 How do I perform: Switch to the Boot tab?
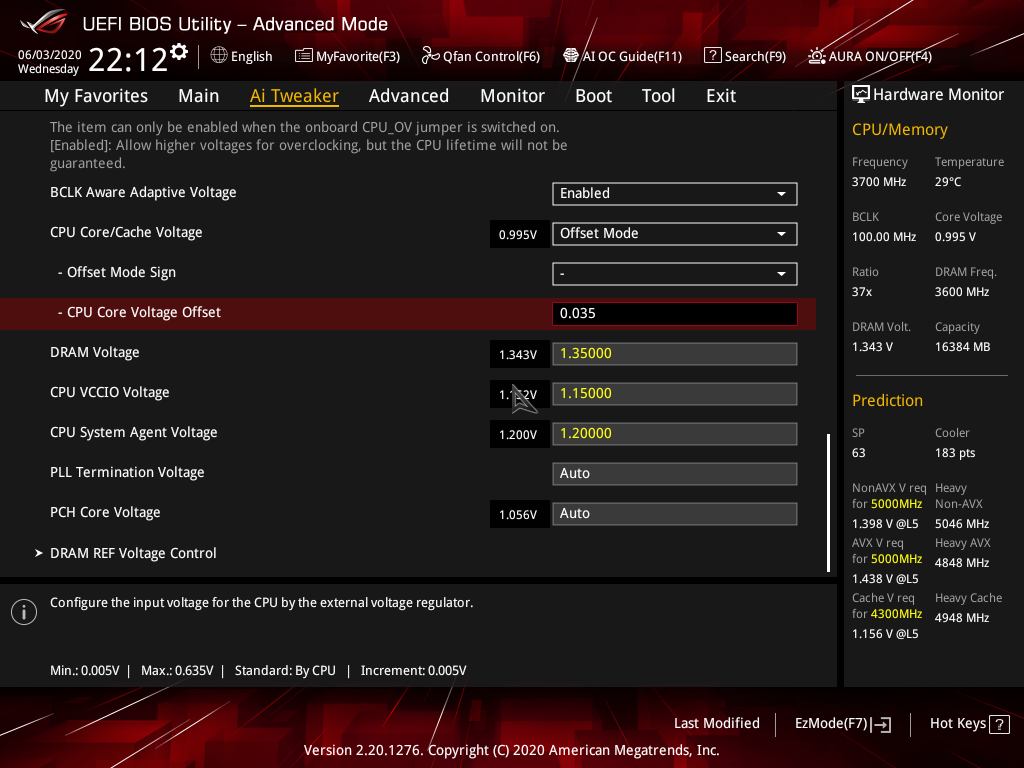point(593,95)
